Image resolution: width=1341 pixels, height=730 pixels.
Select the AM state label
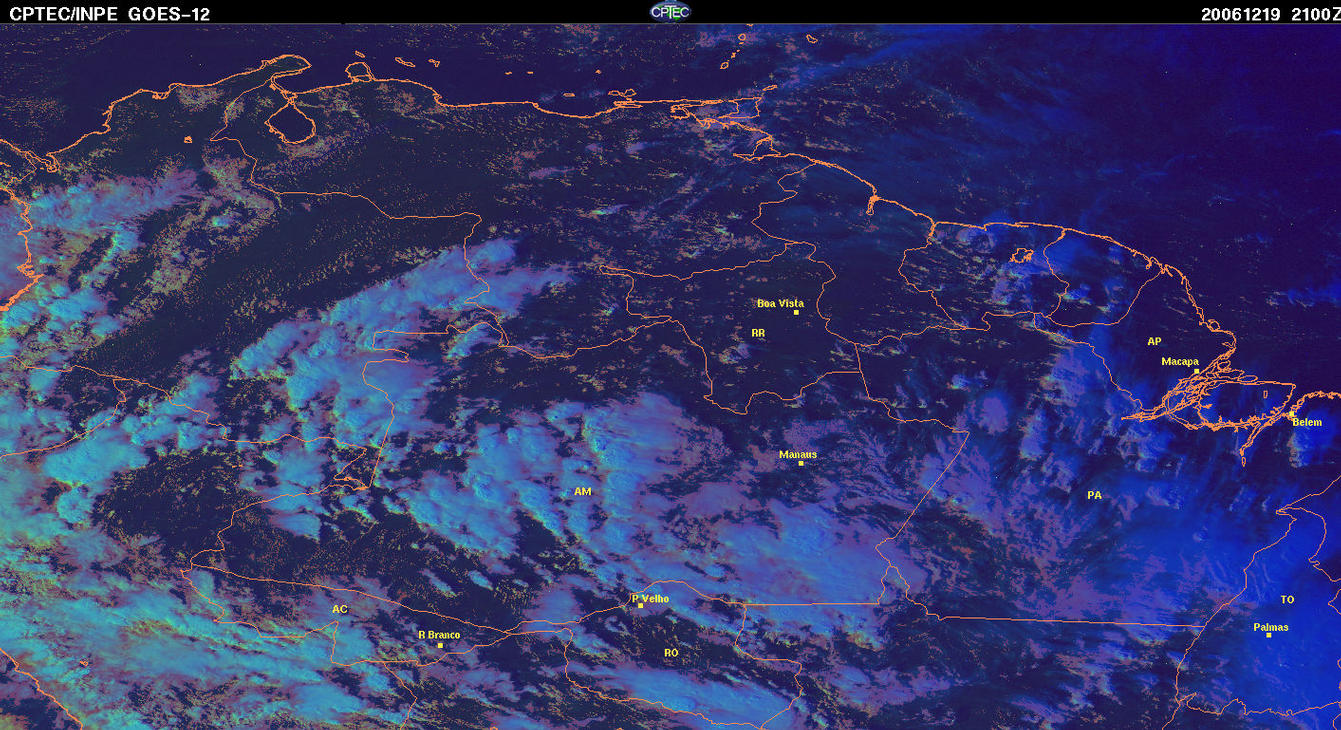pyautogui.click(x=583, y=491)
